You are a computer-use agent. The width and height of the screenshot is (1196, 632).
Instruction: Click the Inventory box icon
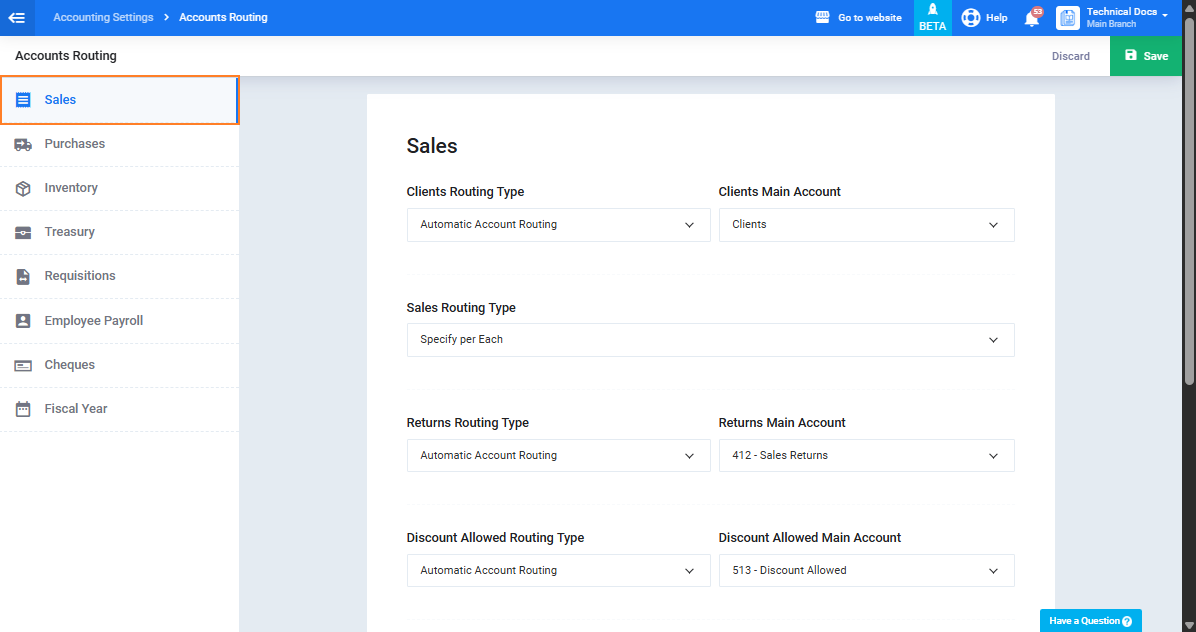[x=23, y=188]
